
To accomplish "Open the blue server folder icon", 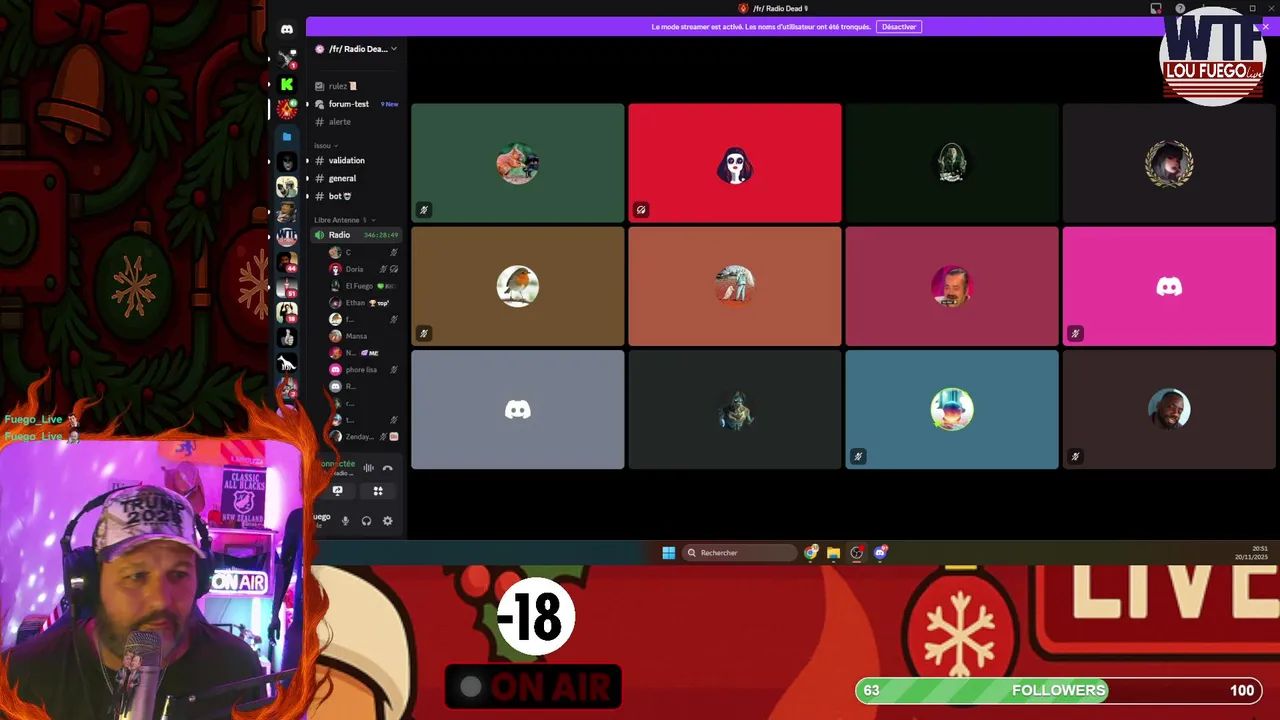I will [x=287, y=136].
